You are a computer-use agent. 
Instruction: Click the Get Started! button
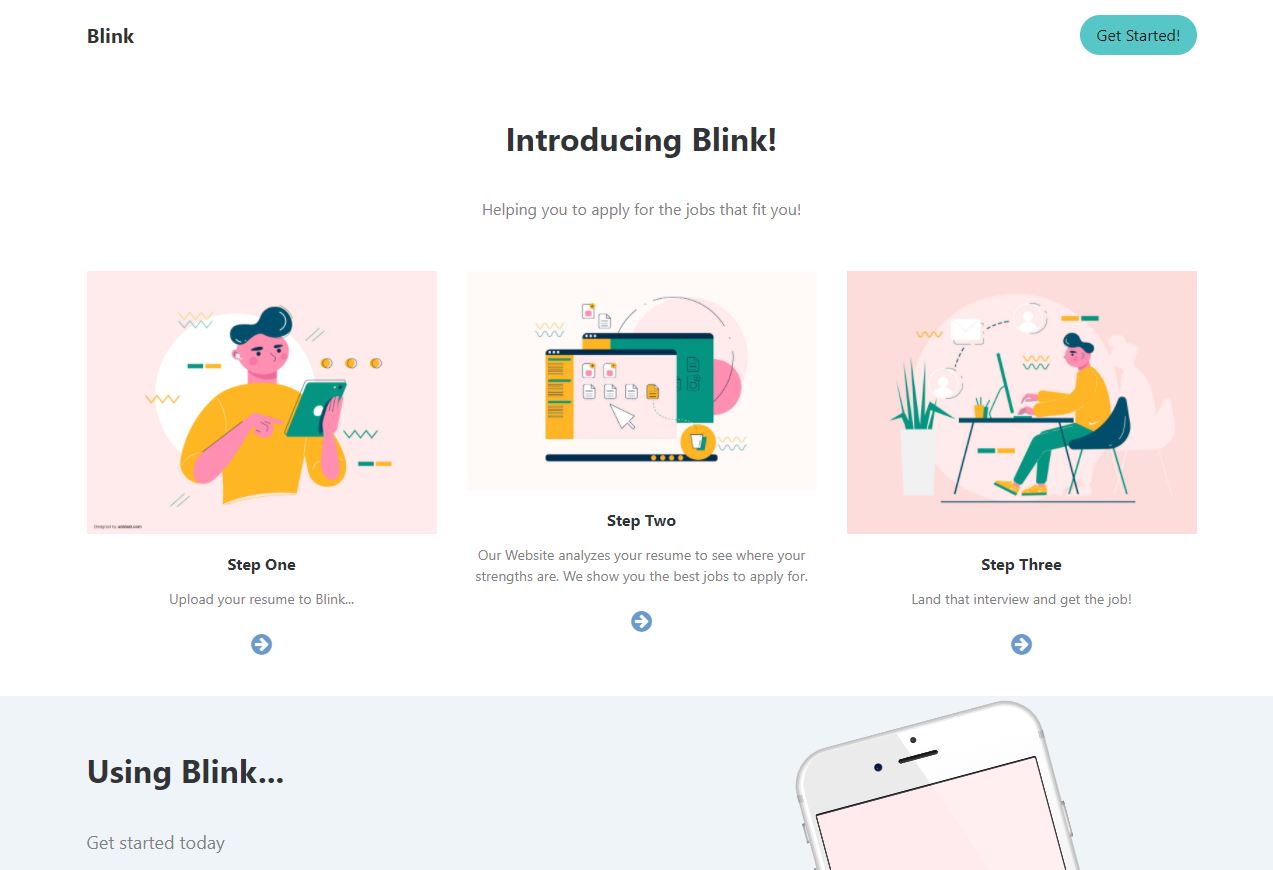coord(1138,35)
